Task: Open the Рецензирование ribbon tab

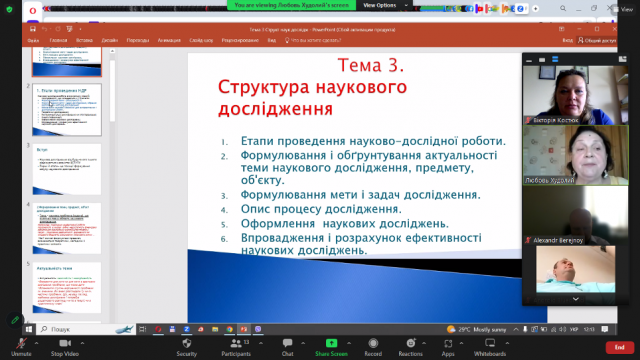Action: 240,40
